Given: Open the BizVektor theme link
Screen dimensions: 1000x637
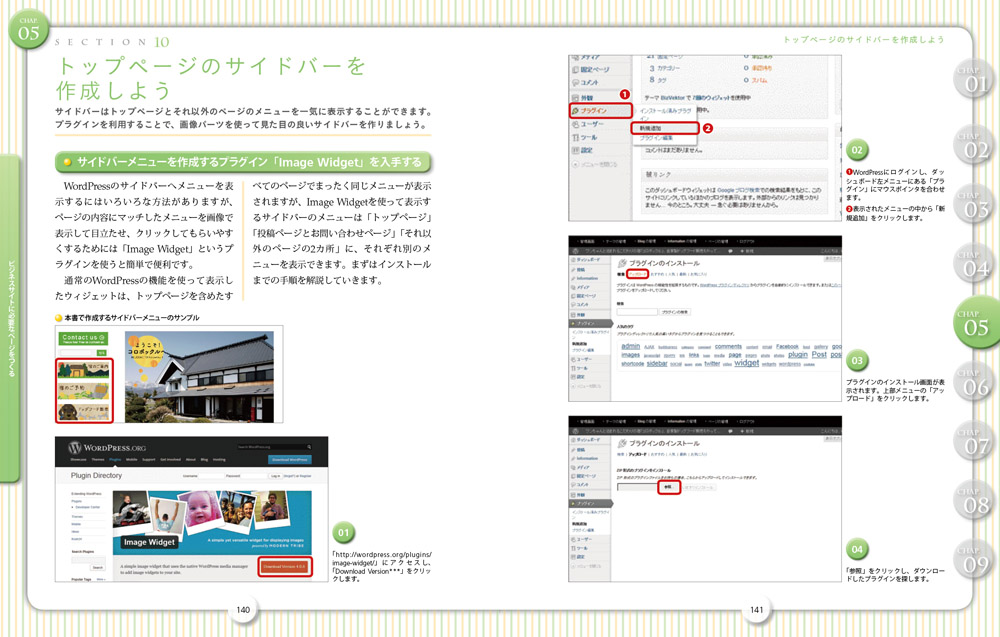Looking at the screenshot, I should click(x=672, y=98).
